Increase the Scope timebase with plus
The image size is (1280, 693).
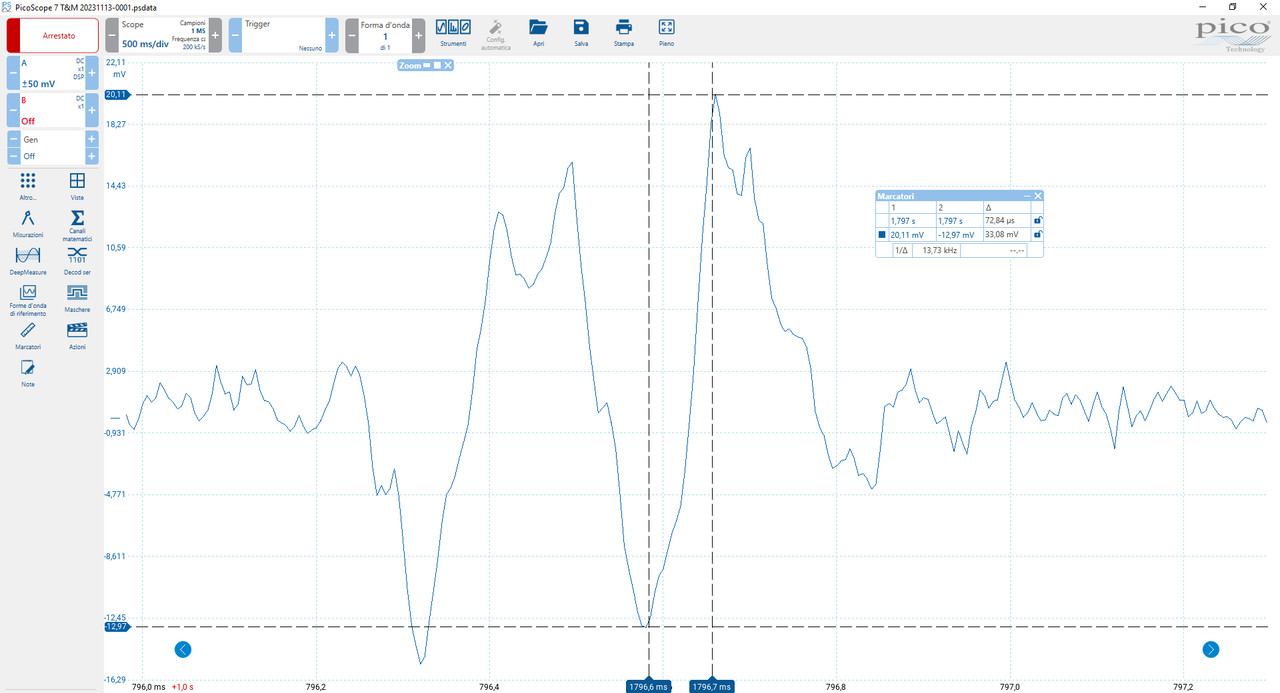[215, 35]
